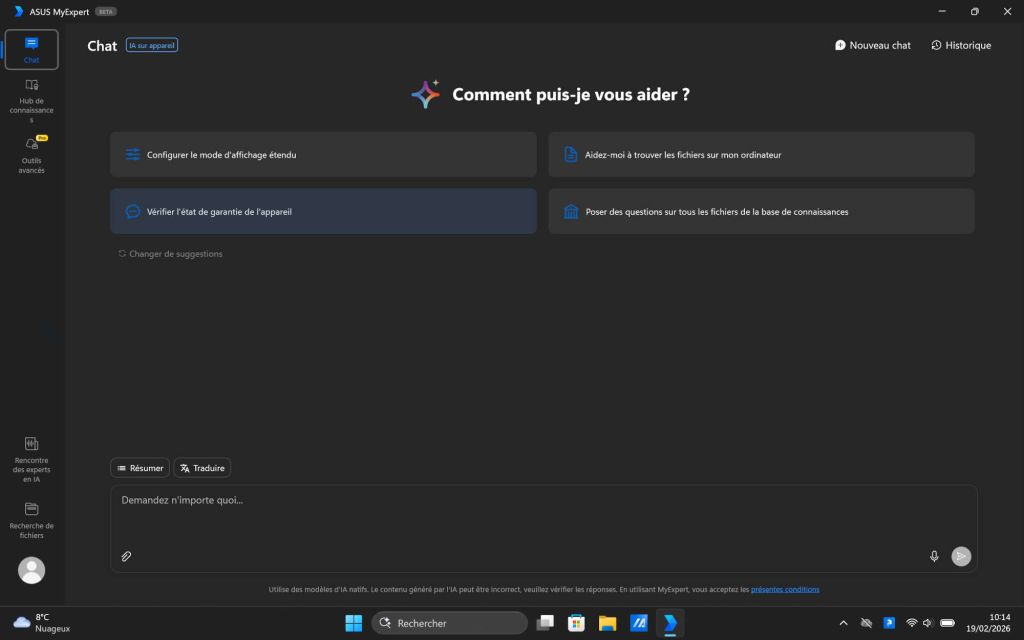Screen dimensions: 1024x640
Task: Select the 'Vérifier l'état de garantie' suggestion
Action: 322,211
